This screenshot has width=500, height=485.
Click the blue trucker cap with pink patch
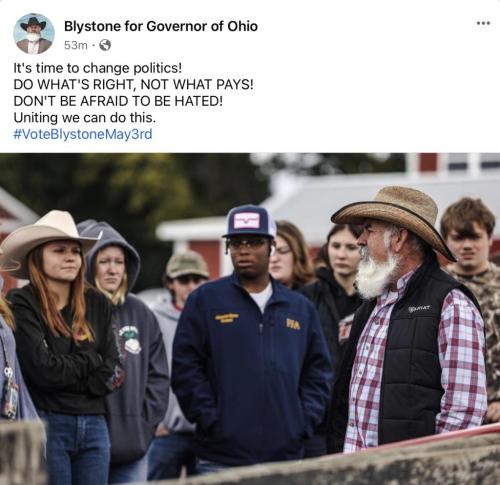coord(249,221)
